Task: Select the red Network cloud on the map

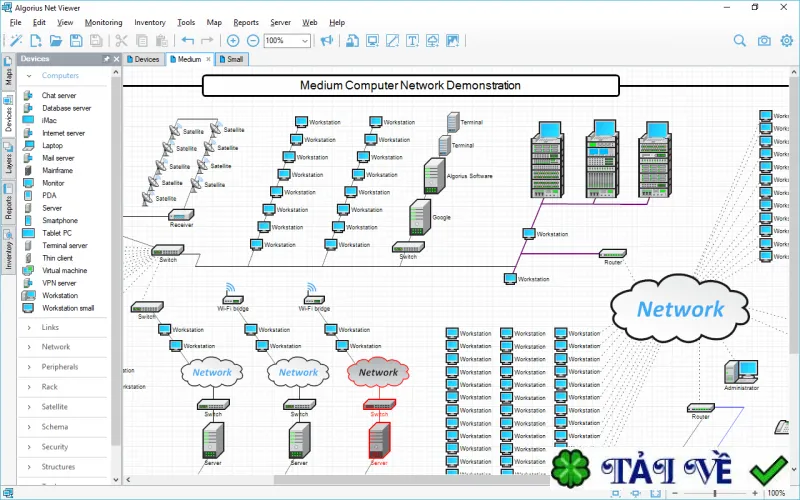Action: click(378, 372)
